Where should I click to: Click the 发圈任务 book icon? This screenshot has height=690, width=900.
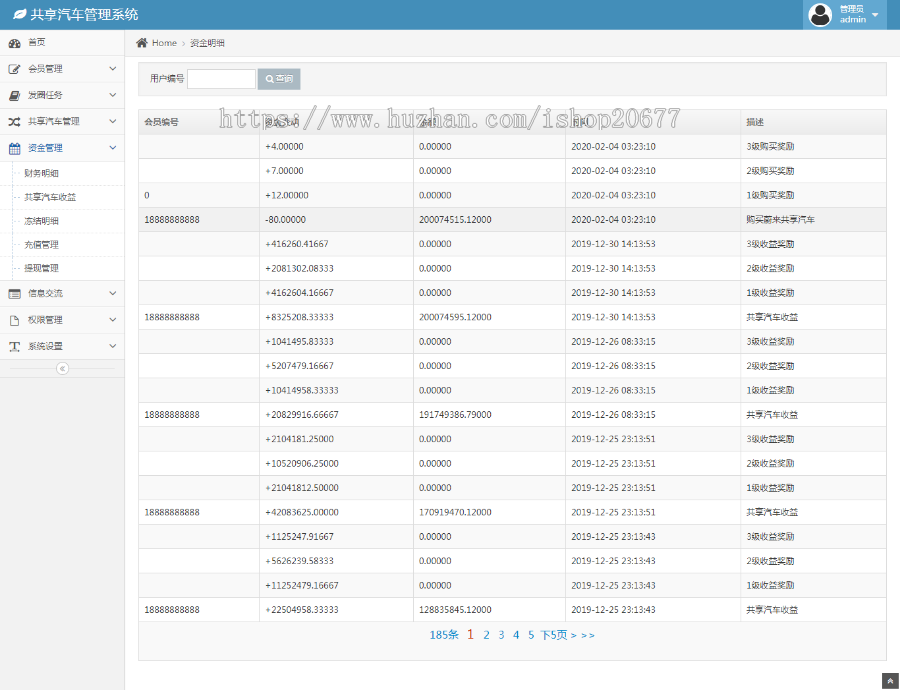(14, 95)
